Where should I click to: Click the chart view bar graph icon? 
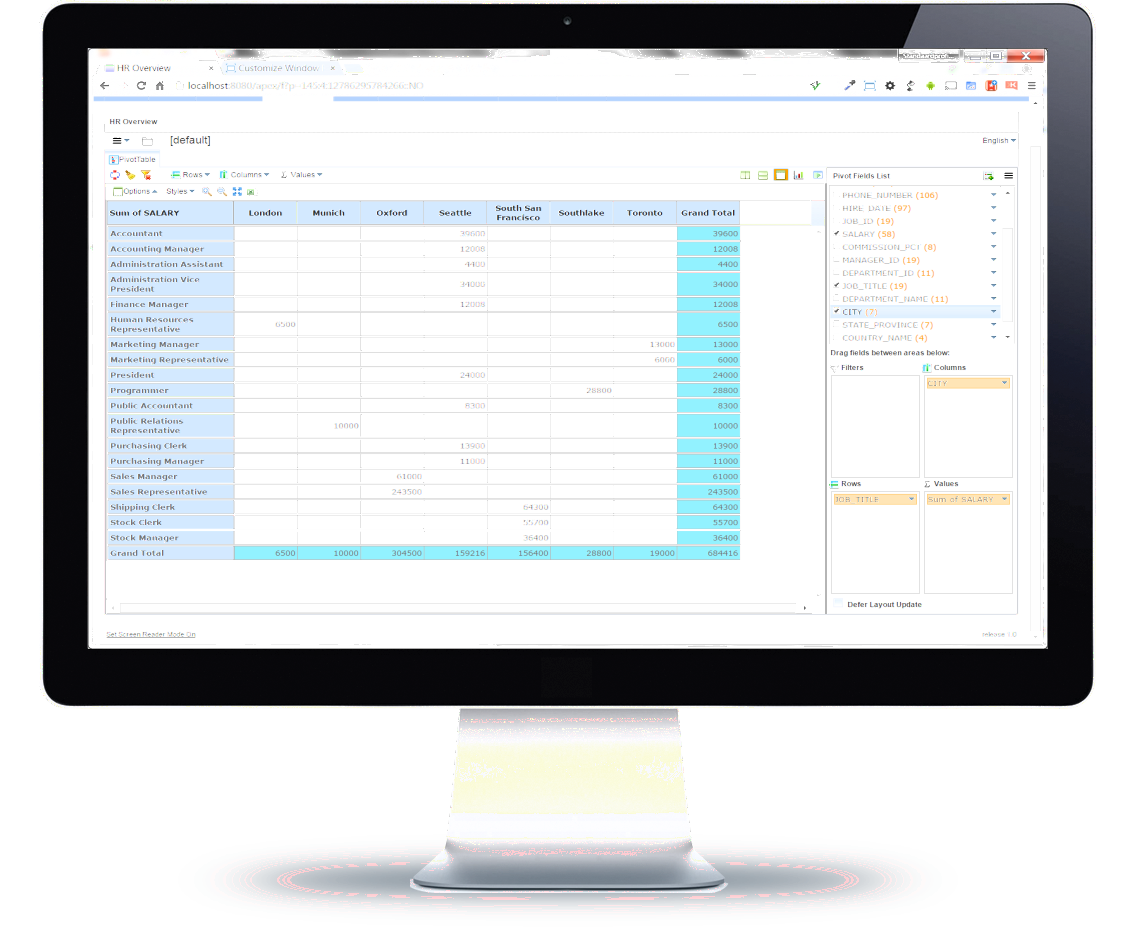[x=798, y=175]
